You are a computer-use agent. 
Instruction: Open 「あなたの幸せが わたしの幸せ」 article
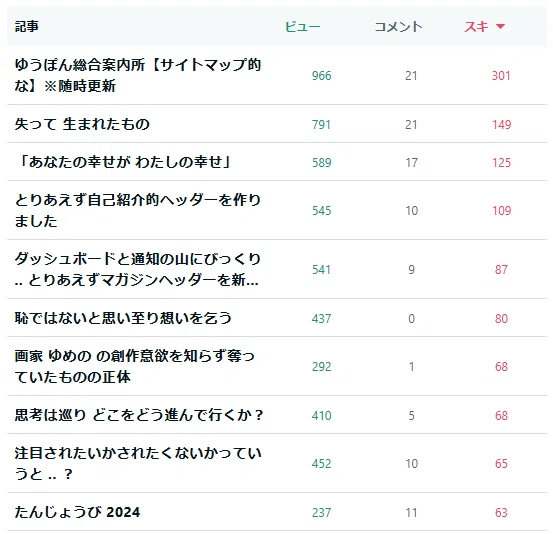point(123,162)
